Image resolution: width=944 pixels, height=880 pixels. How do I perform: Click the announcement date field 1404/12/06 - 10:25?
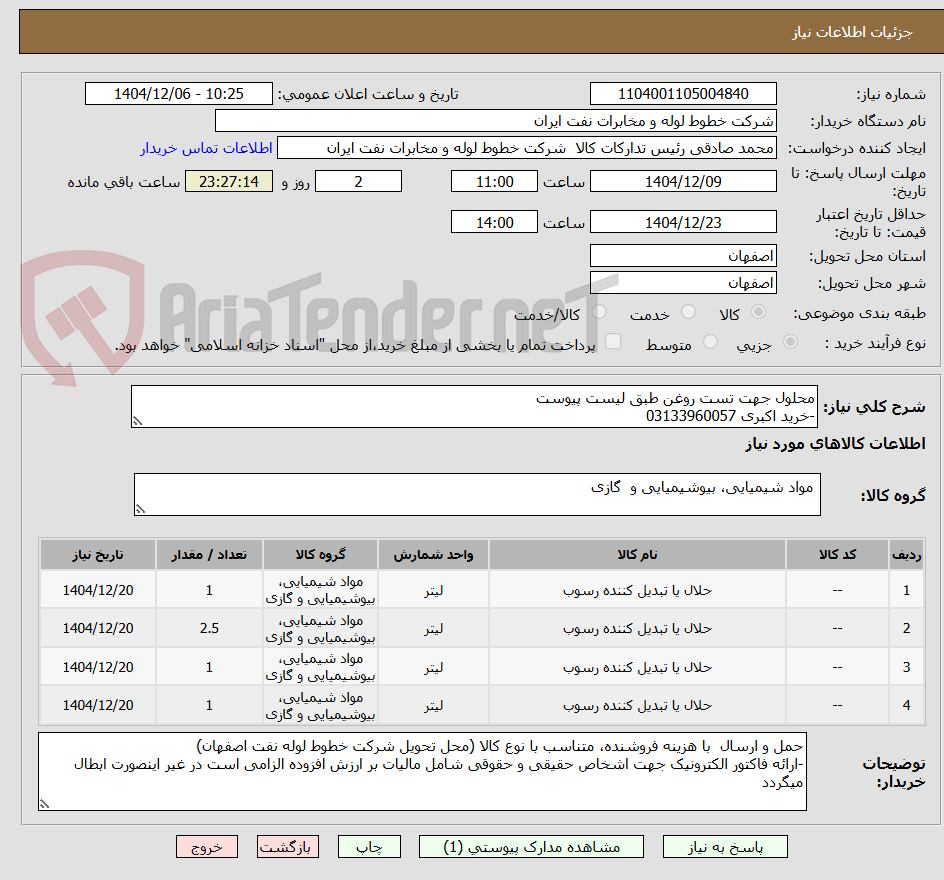point(179,94)
